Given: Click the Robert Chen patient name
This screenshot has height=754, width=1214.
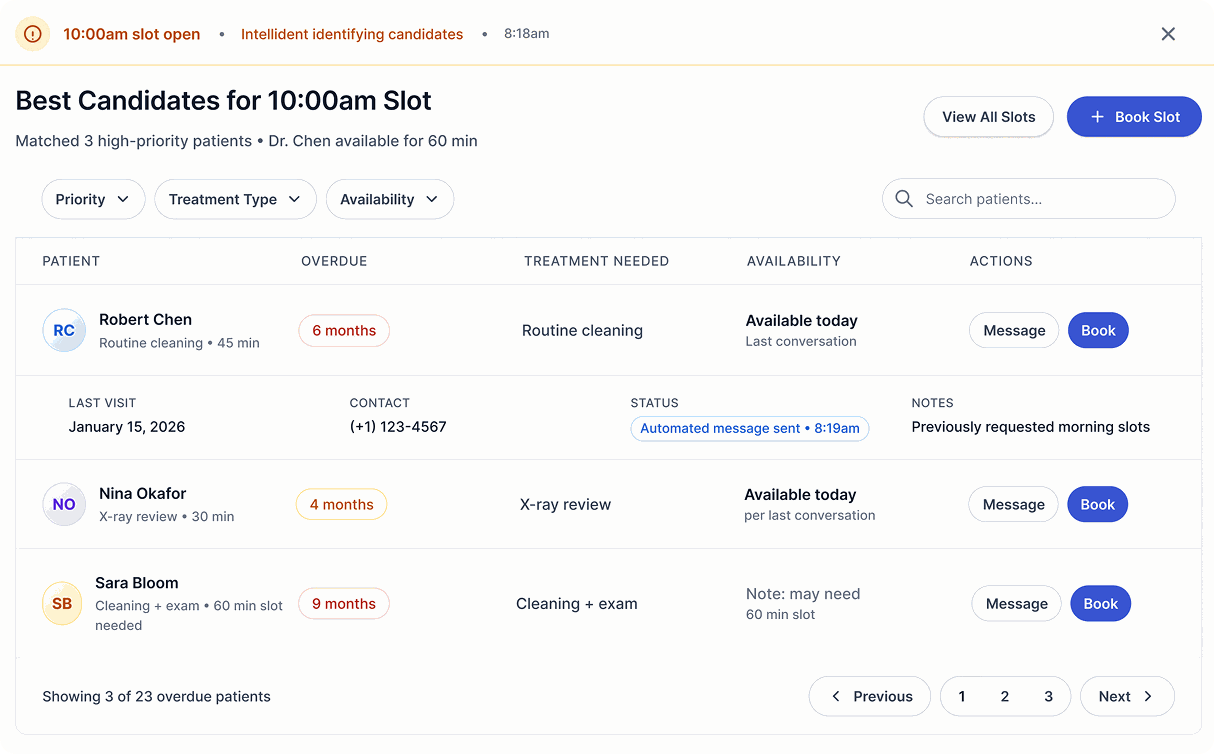Looking at the screenshot, I should (145, 320).
